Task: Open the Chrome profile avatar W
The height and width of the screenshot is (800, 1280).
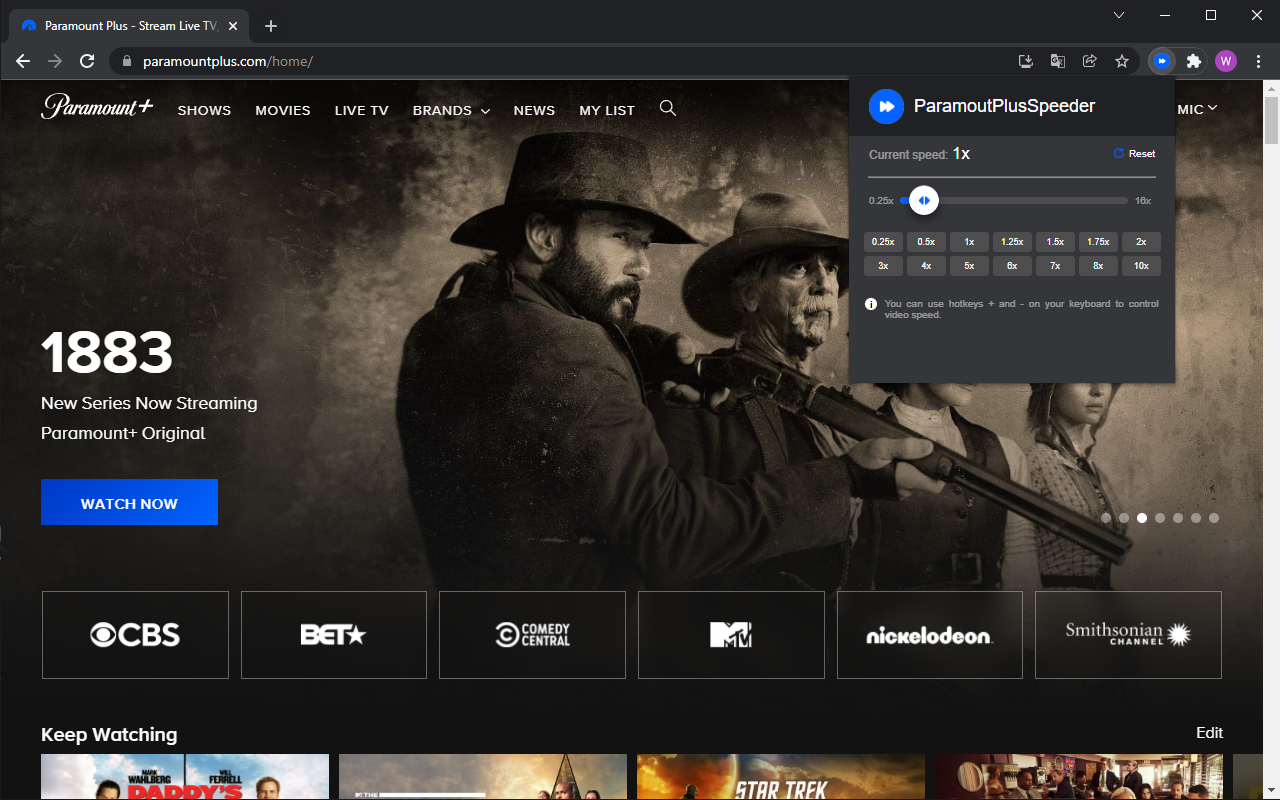Action: [x=1226, y=61]
